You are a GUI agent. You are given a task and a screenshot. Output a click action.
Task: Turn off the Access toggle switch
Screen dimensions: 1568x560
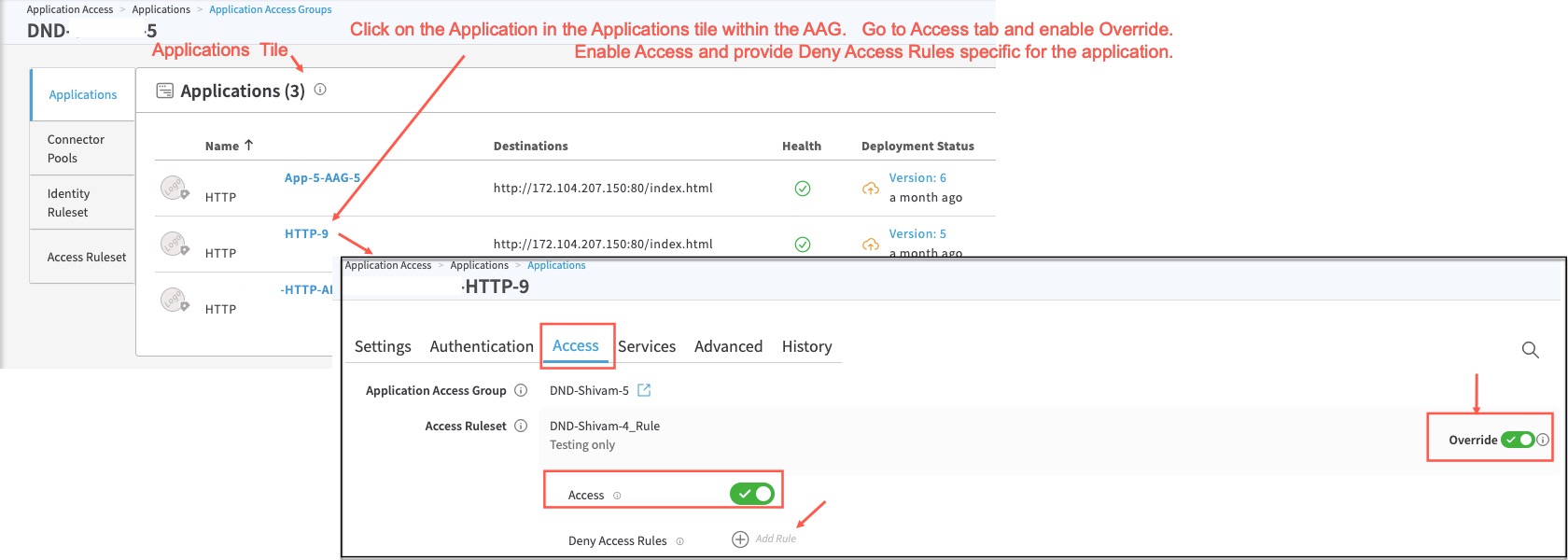tap(751, 494)
